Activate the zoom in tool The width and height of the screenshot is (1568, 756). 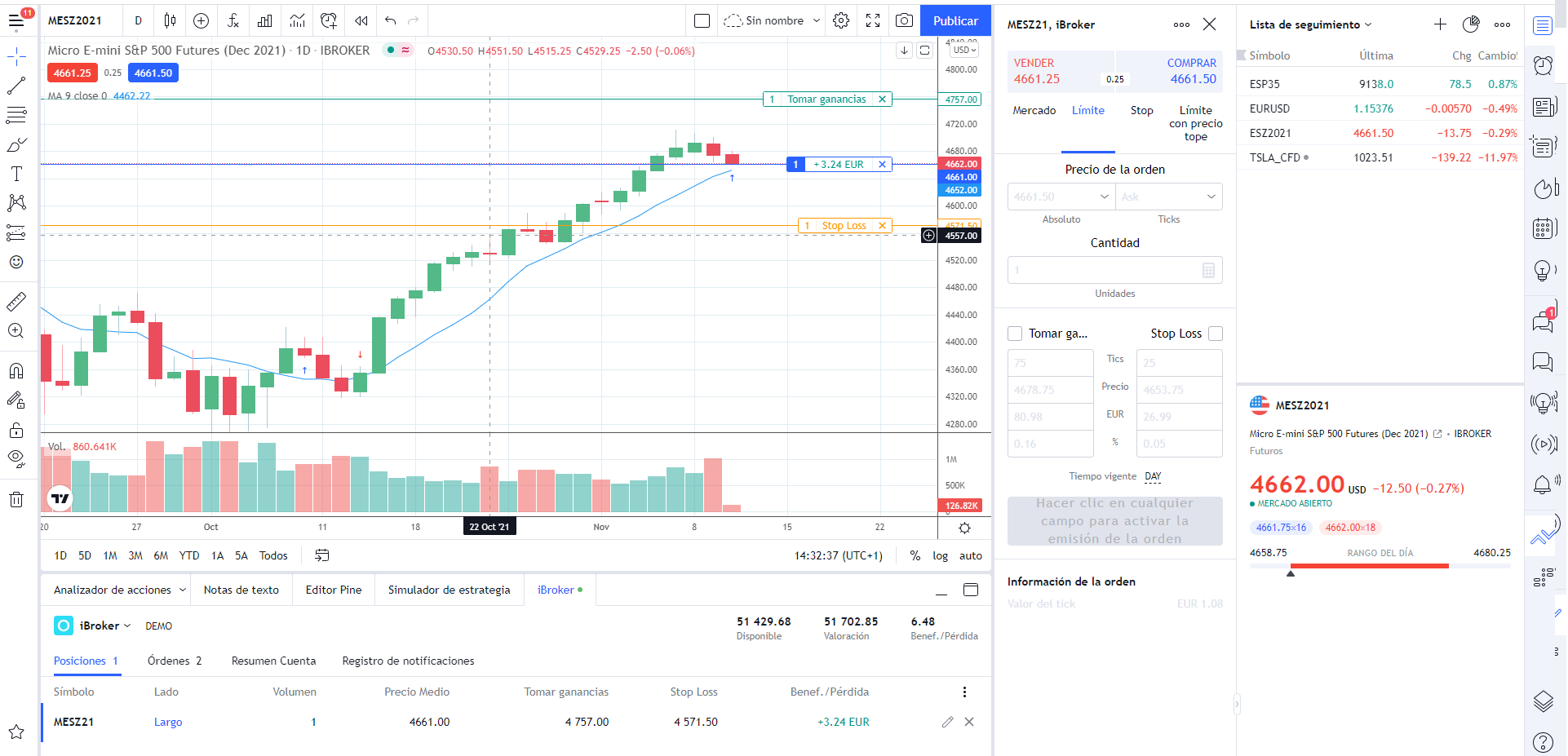point(16,331)
